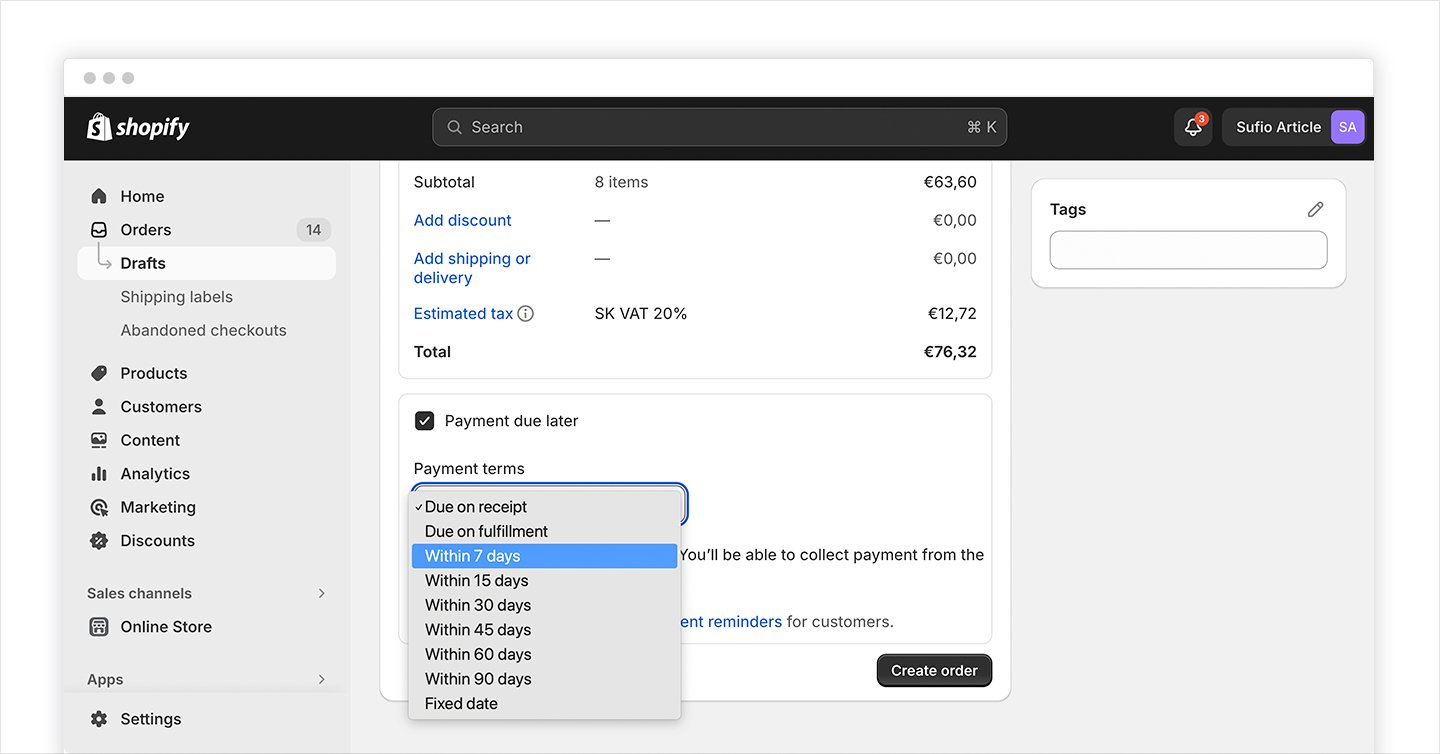The image size is (1440, 754).
Task: Click the Settings gear icon
Action: [x=99, y=719]
